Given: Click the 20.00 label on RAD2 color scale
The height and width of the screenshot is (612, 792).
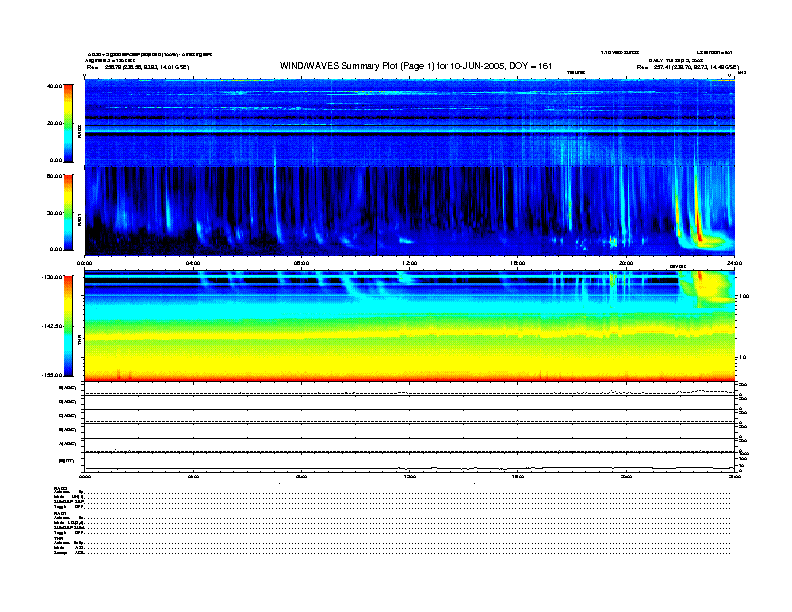Looking at the screenshot, I should [x=54, y=123].
